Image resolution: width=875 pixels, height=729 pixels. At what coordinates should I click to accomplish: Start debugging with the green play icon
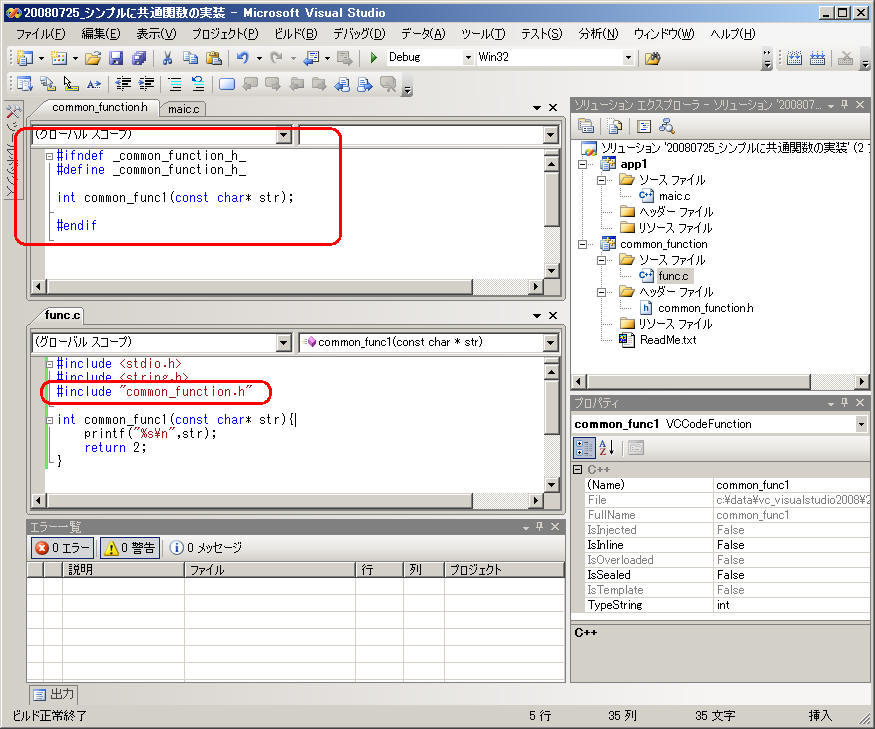(373, 58)
